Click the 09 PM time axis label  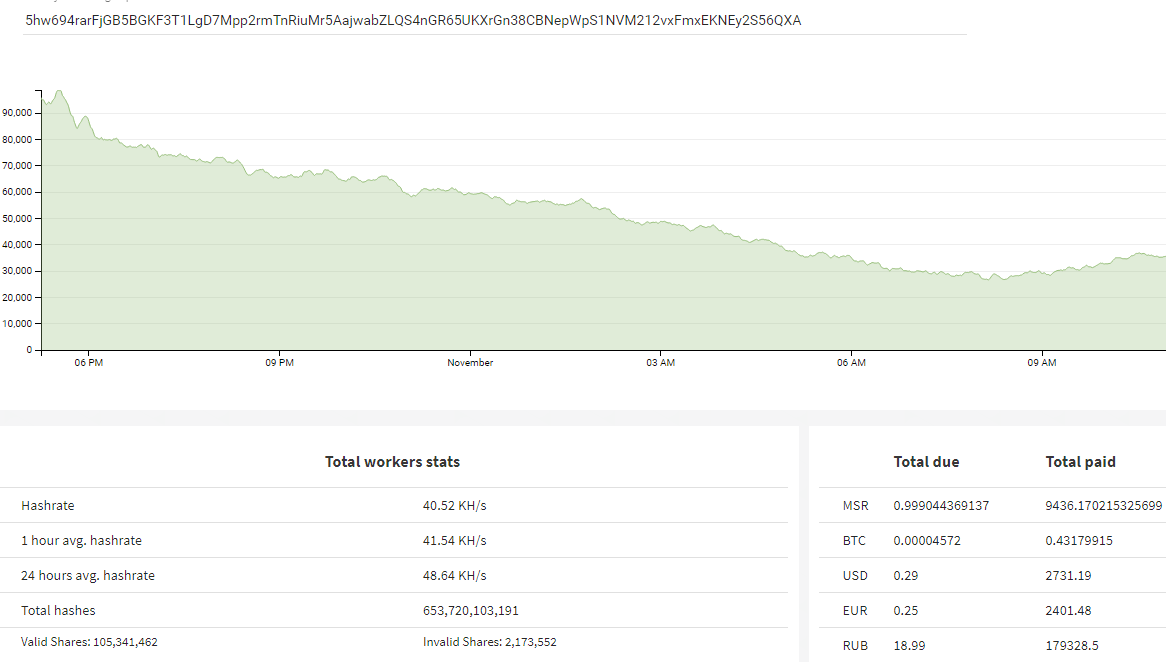[280, 363]
